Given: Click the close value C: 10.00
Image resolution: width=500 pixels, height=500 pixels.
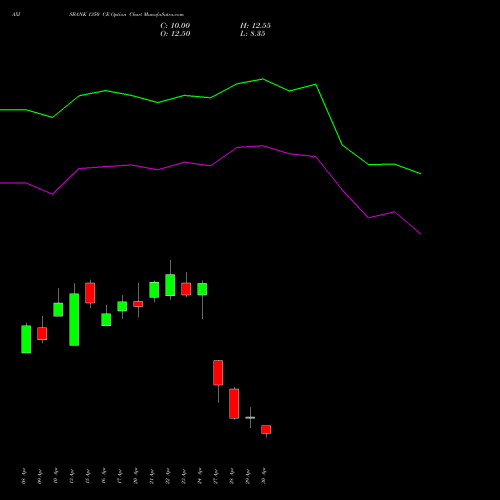Looking at the screenshot, I should coord(175,26).
